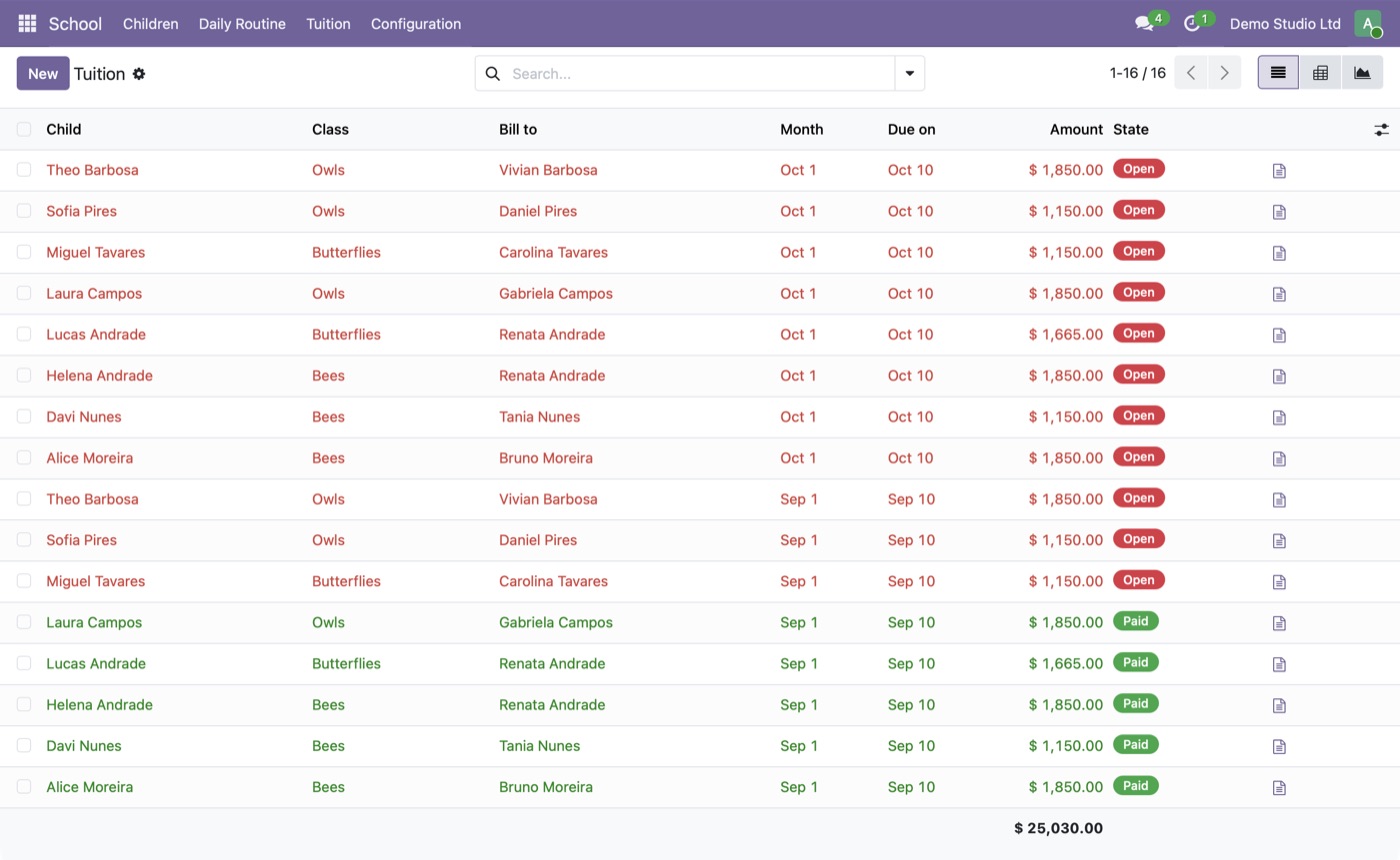Open the Demo Studio Ltd company switcher
Image resolution: width=1400 pixels, height=860 pixels.
pyautogui.click(x=1285, y=24)
